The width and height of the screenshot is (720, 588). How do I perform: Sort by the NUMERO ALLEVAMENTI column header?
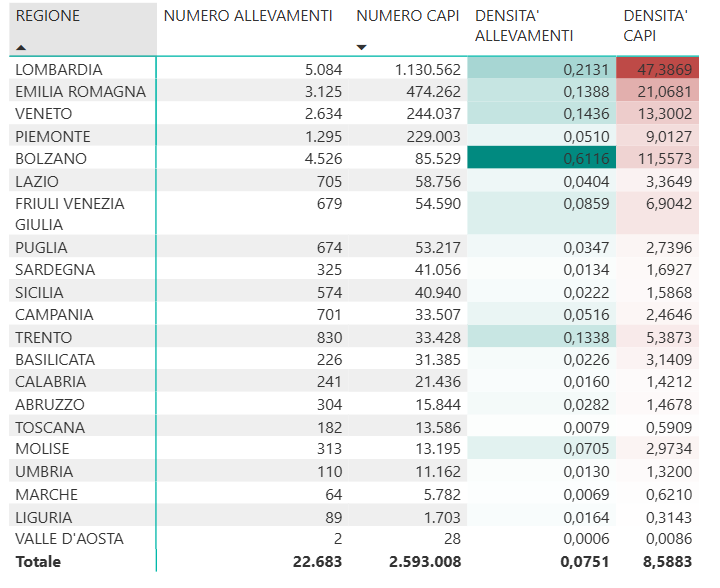pos(248,17)
